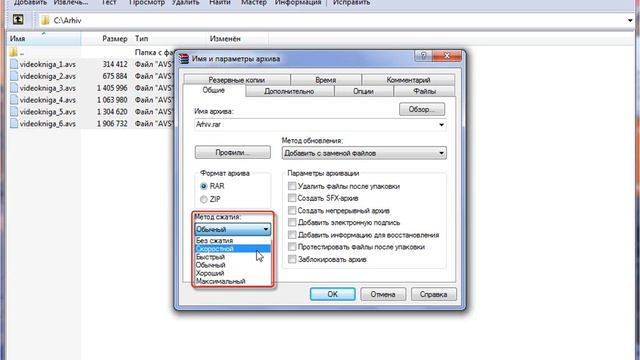Viewport: 640px width, 360px height.
Task: Click 'Добавить' in the WinRAR toolbar
Action: (x=31, y=3)
